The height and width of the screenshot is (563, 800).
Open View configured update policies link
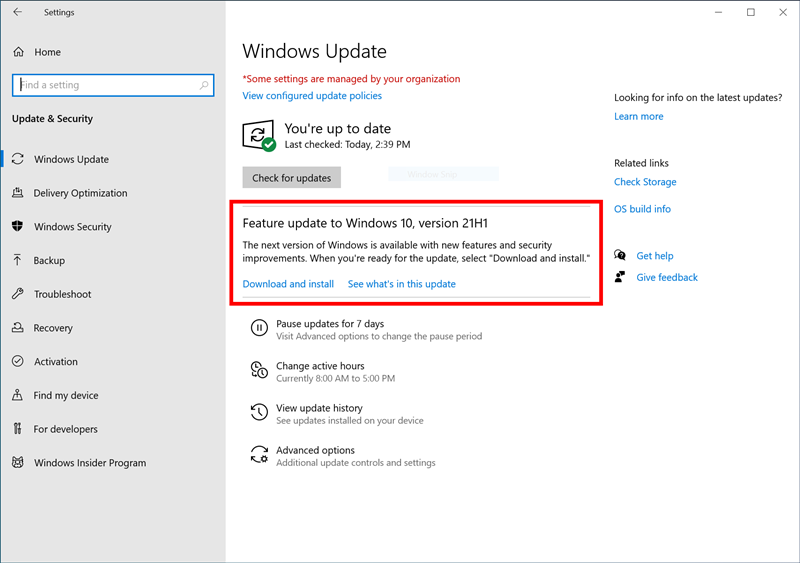pos(312,95)
